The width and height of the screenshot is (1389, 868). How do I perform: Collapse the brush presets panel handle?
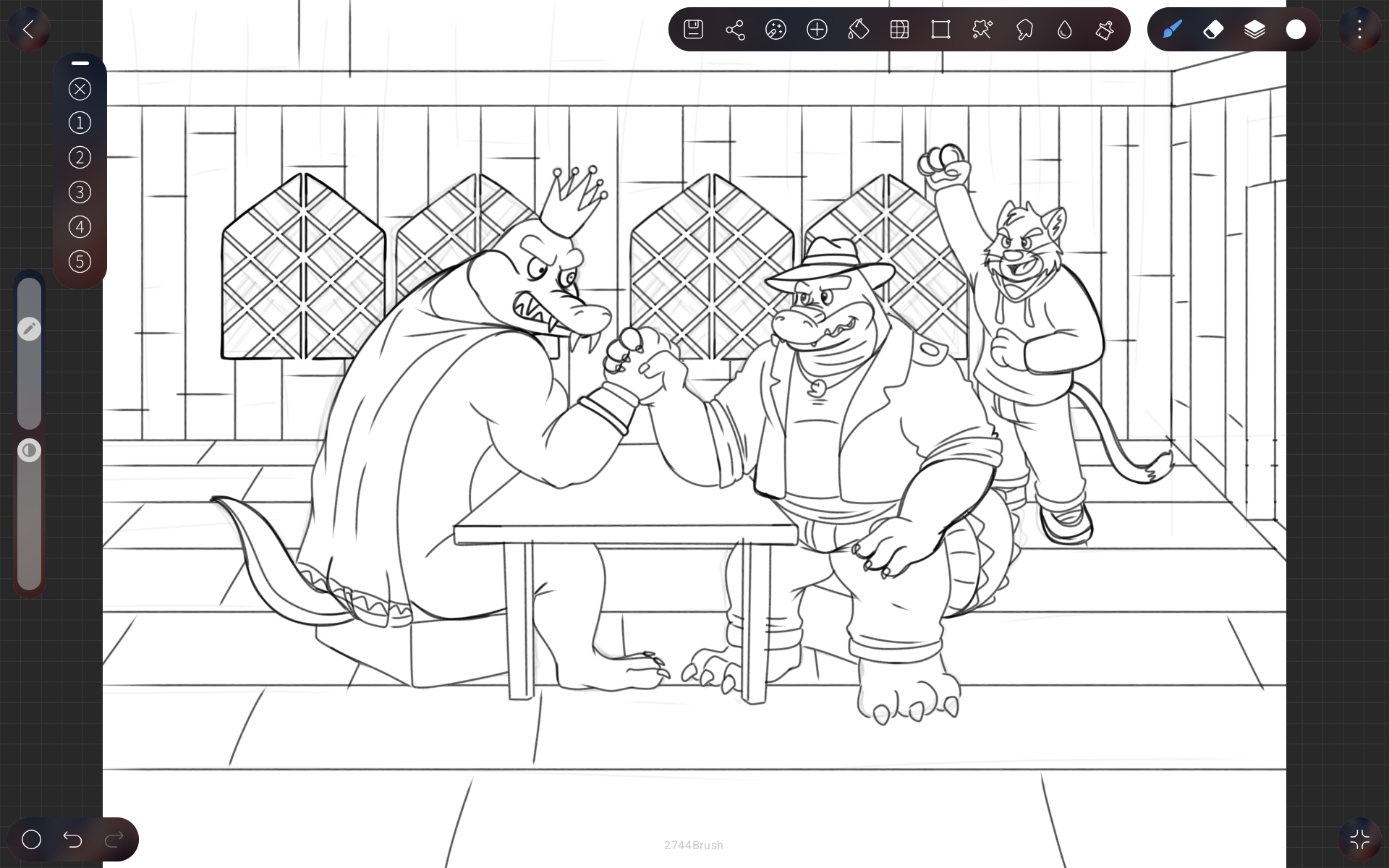80,64
